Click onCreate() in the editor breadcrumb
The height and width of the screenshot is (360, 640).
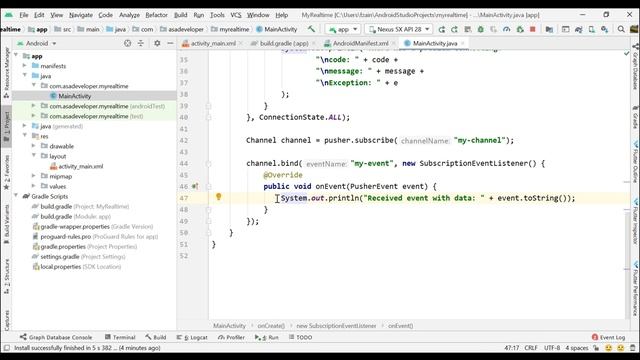pos(271,326)
